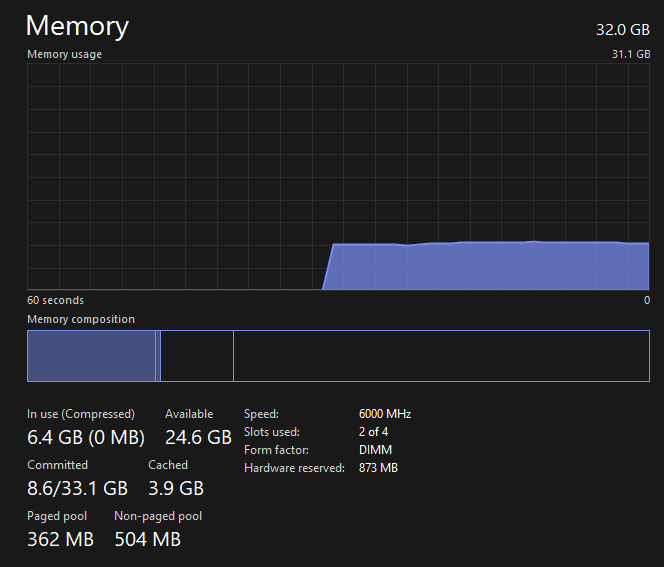Select the 3.9 GB Cached value
The width and height of the screenshot is (664, 567).
(176, 488)
